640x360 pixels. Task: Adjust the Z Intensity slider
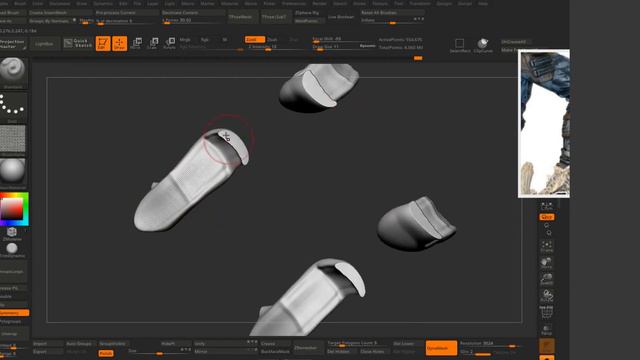[276, 47]
